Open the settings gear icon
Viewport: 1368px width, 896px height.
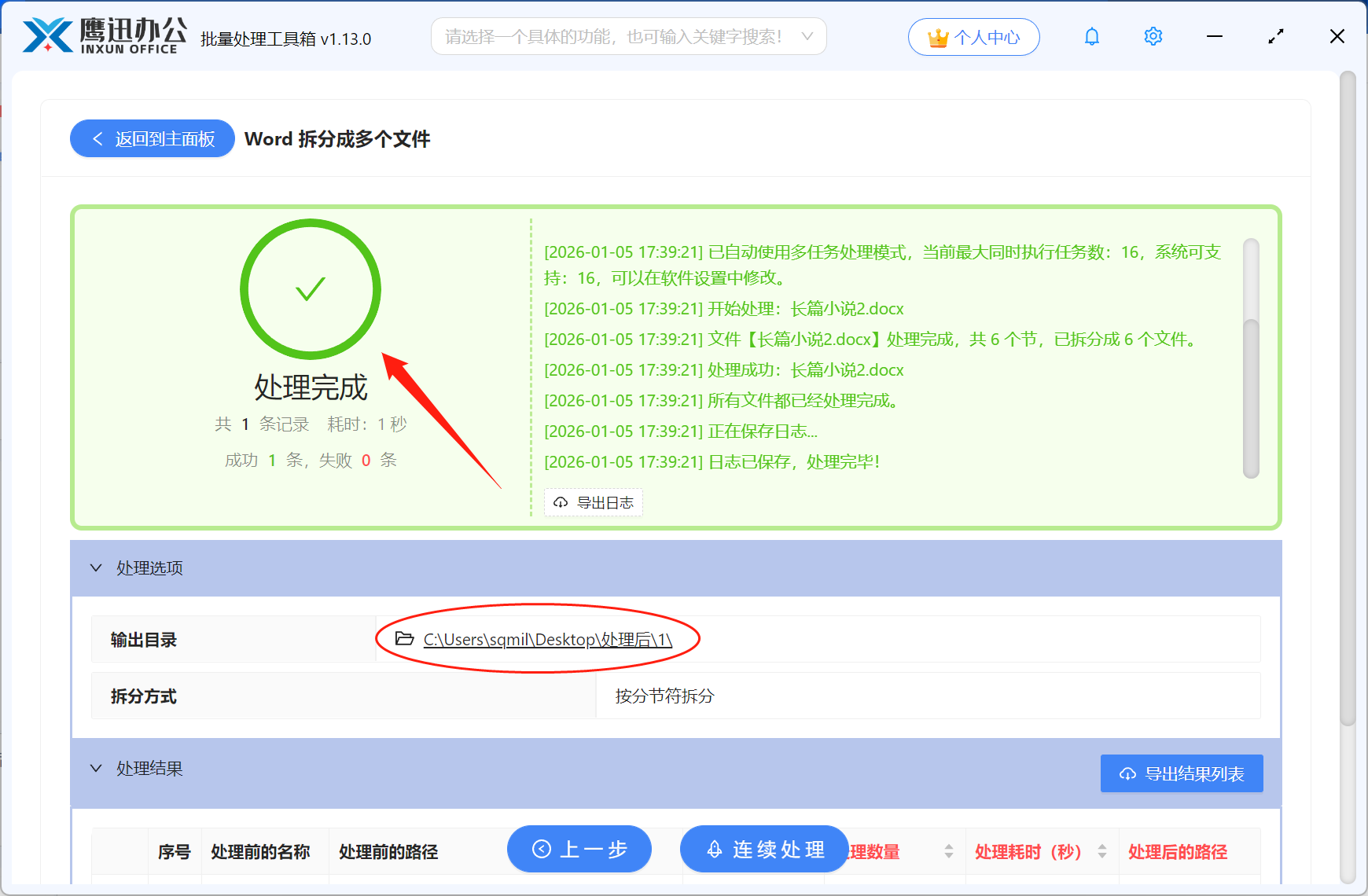[1153, 36]
